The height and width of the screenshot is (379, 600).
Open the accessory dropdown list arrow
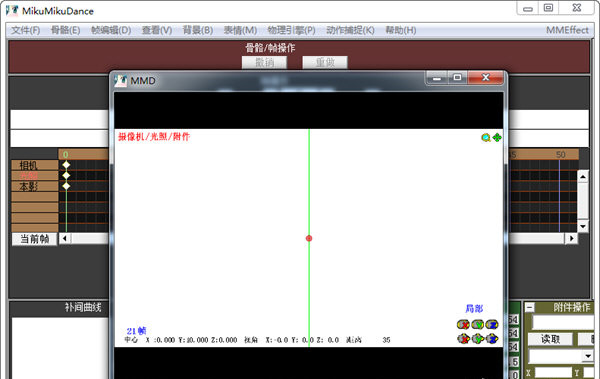pyautogui.click(x=588, y=356)
